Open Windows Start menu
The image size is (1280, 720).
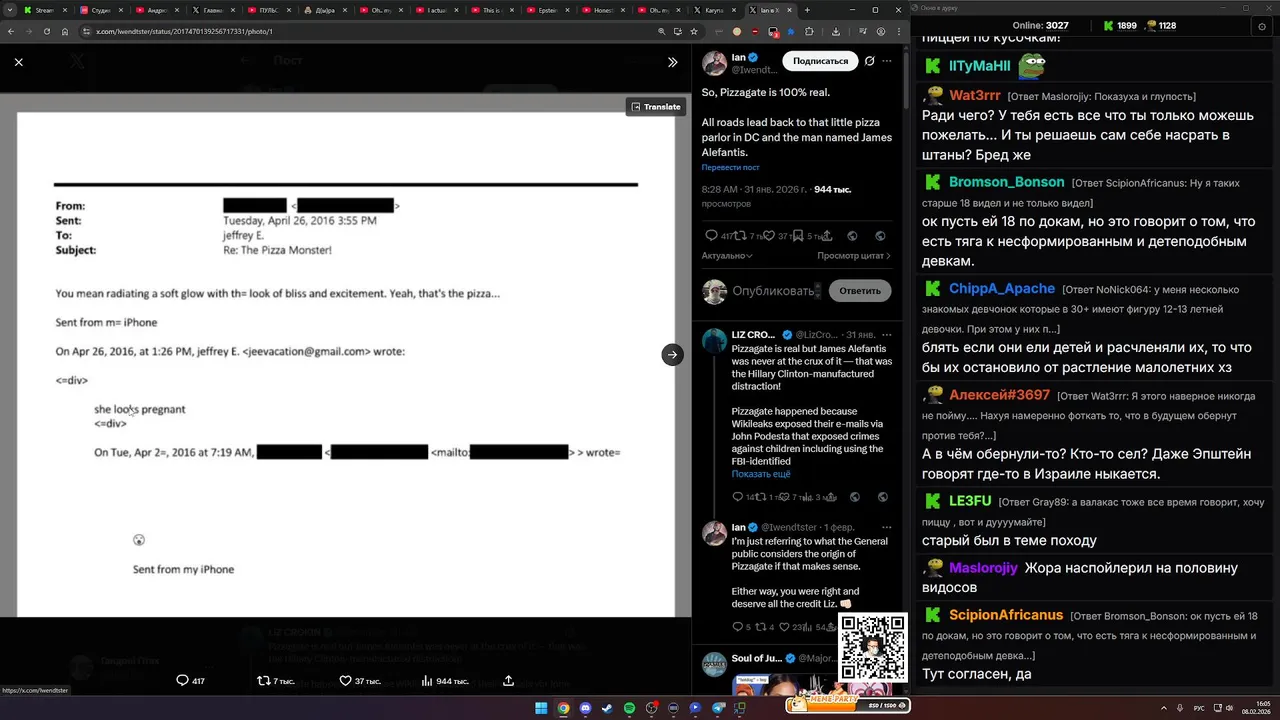click(541, 708)
